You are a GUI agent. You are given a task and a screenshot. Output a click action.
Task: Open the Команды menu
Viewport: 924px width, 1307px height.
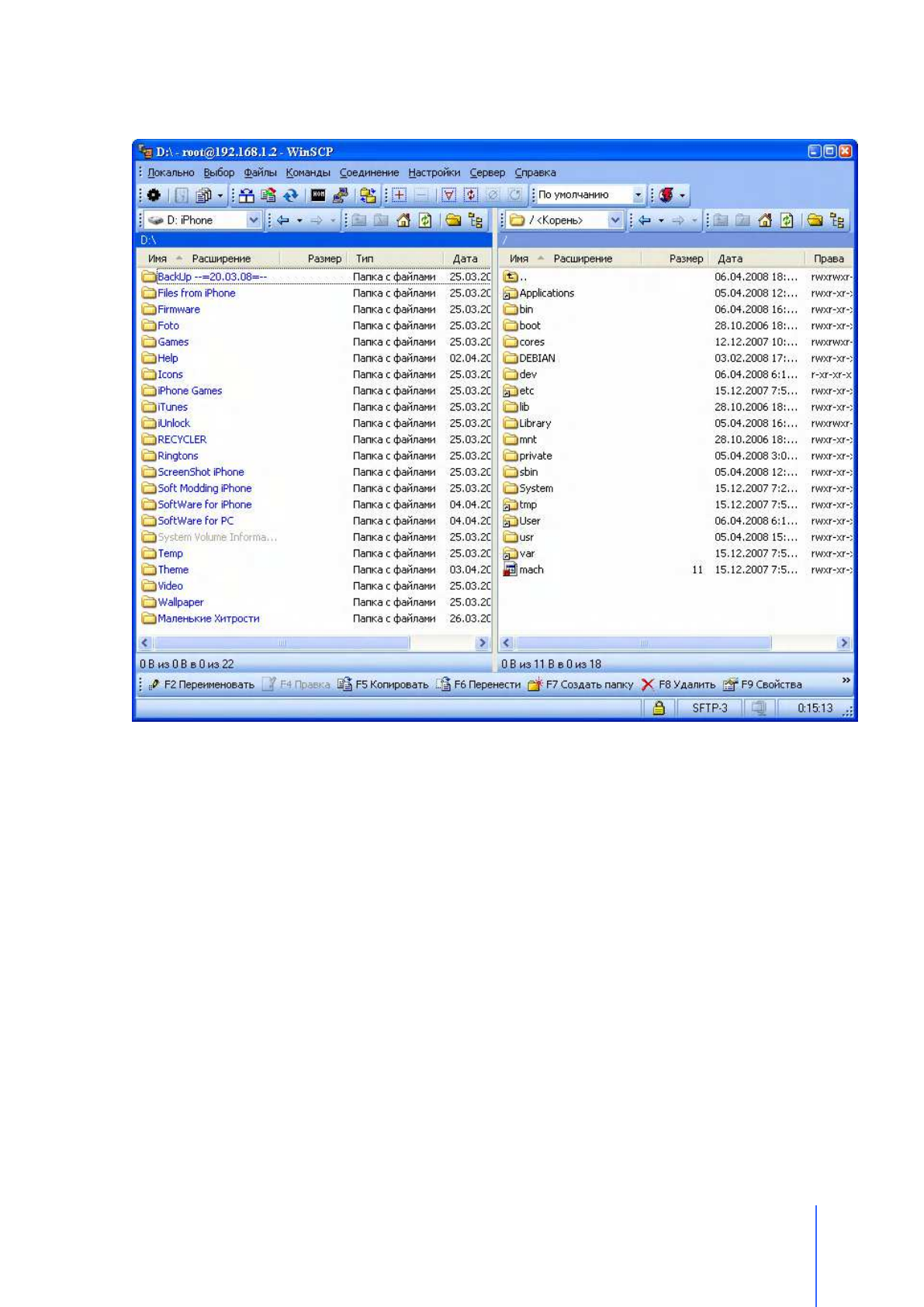(308, 172)
